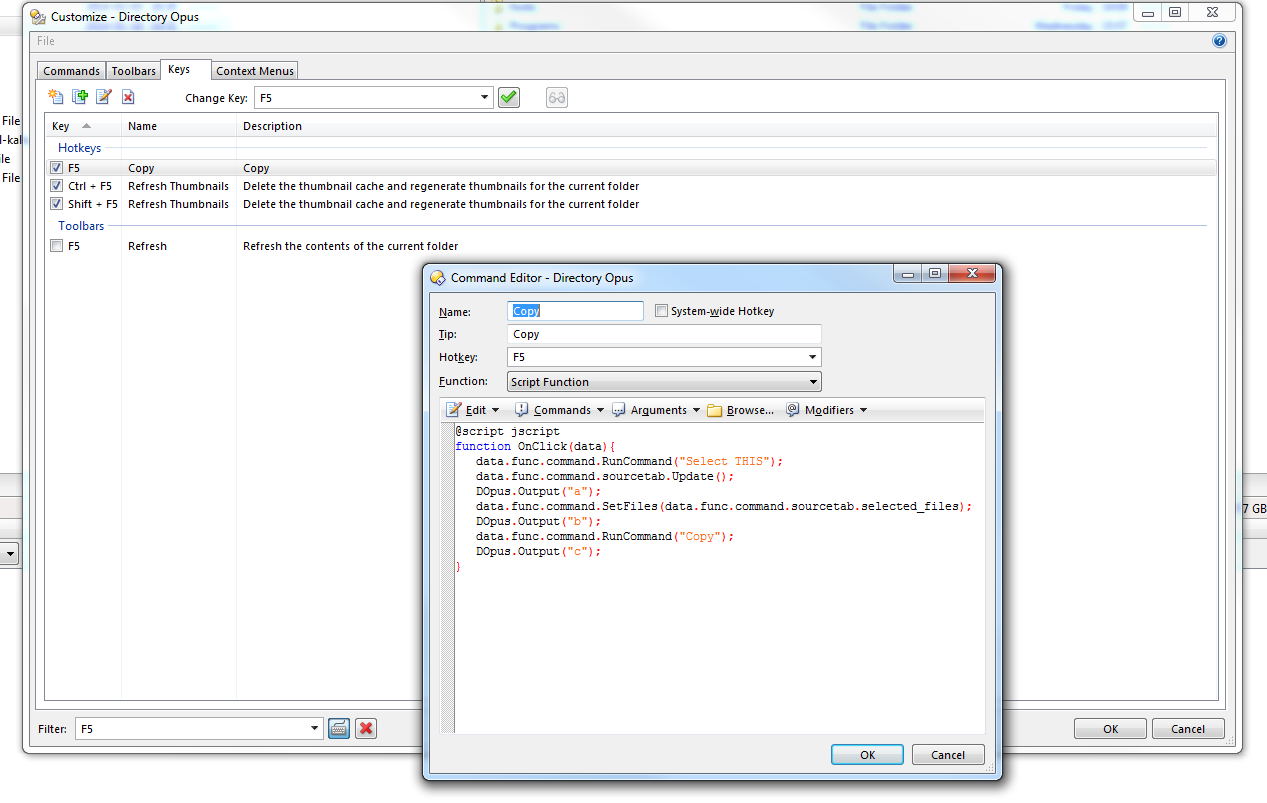The height and width of the screenshot is (803, 1267).
Task: Click the Customize window title bar icon
Action: (x=38, y=17)
